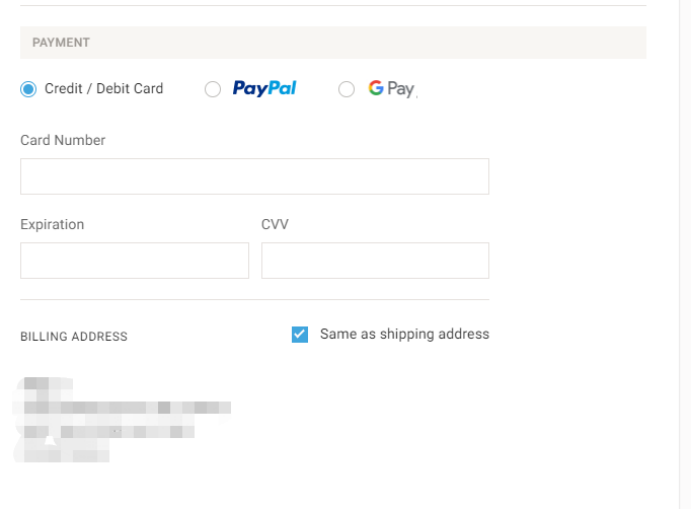Click the CVV label text

275,224
